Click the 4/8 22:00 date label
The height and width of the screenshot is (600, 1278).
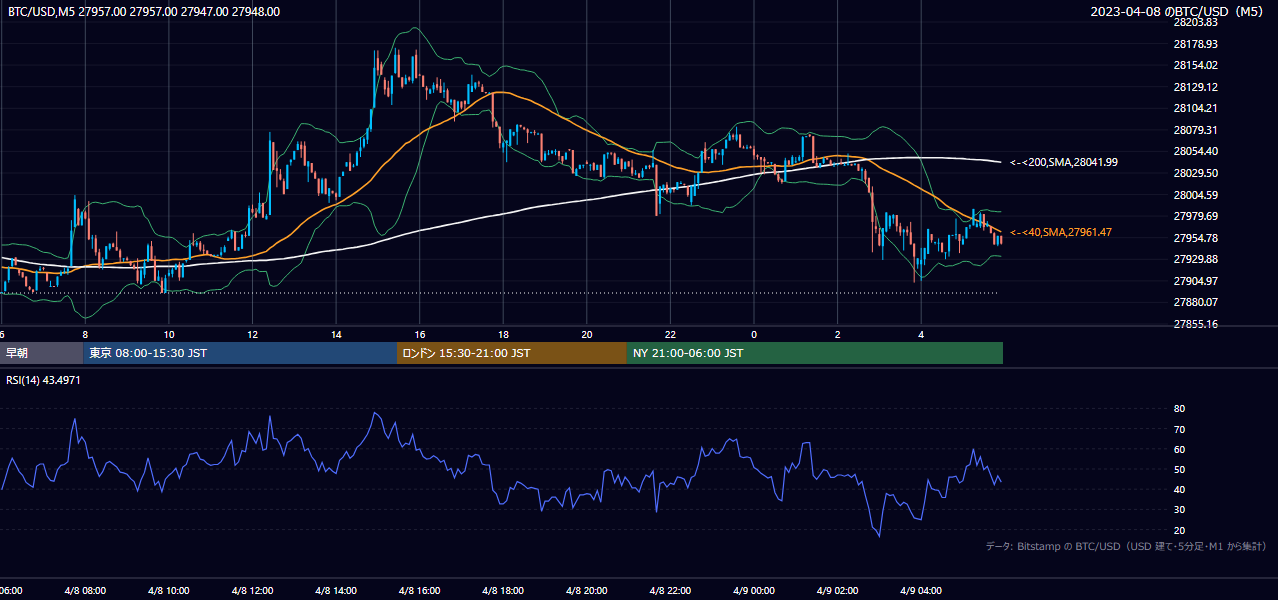click(671, 591)
